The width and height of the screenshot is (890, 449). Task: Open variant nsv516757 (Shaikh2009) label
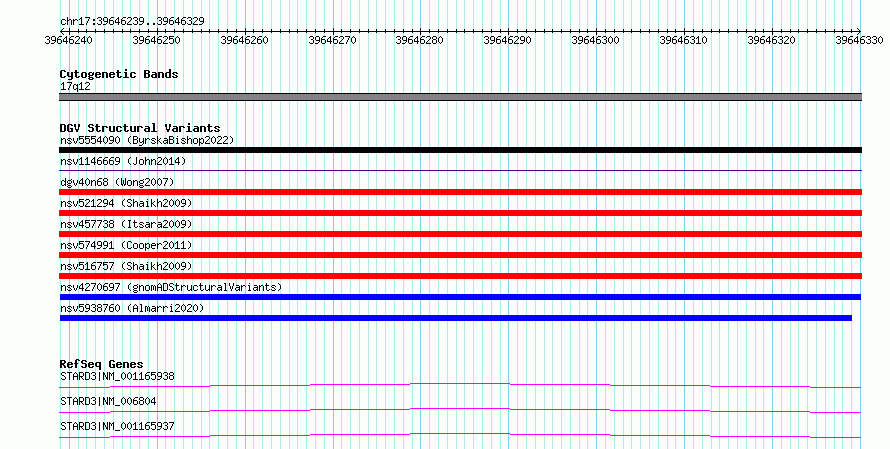tap(126, 266)
